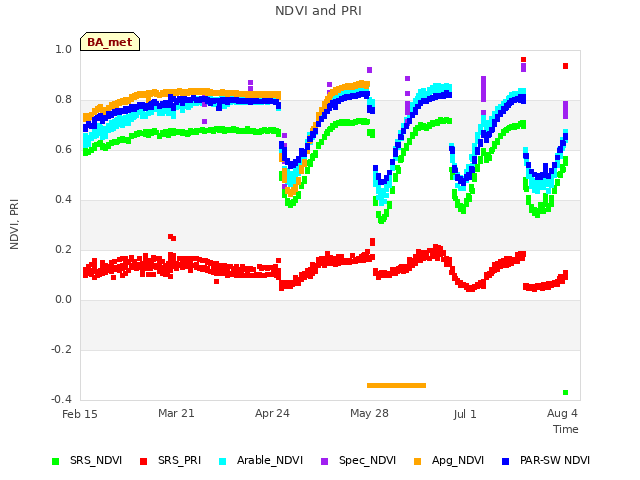Click the Feb 15 x-axis tick label
640x480 pixels.
(x=80, y=414)
